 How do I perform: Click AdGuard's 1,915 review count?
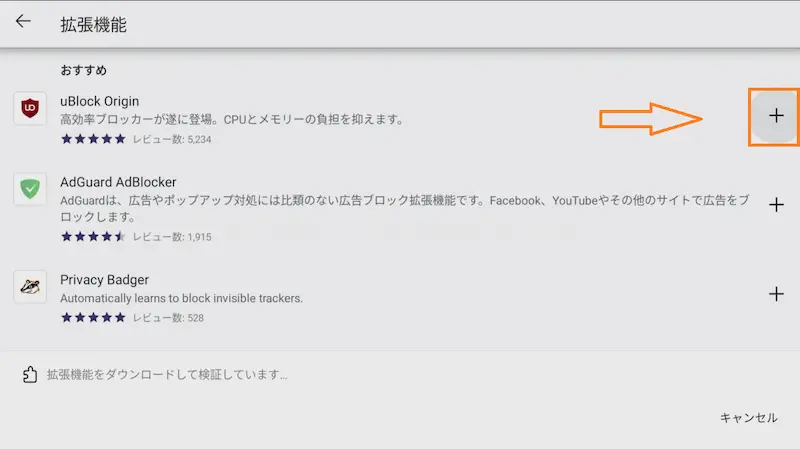pyautogui.click(x=172, y=237)
